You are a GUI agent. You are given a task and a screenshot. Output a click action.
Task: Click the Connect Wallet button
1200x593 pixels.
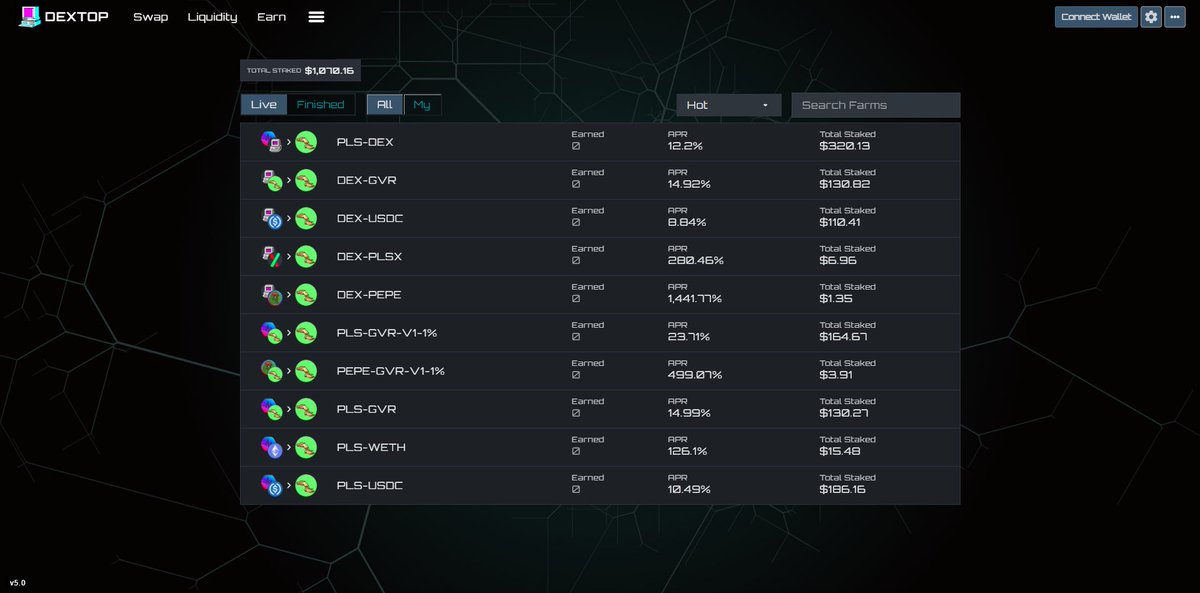pos(1096,17)
